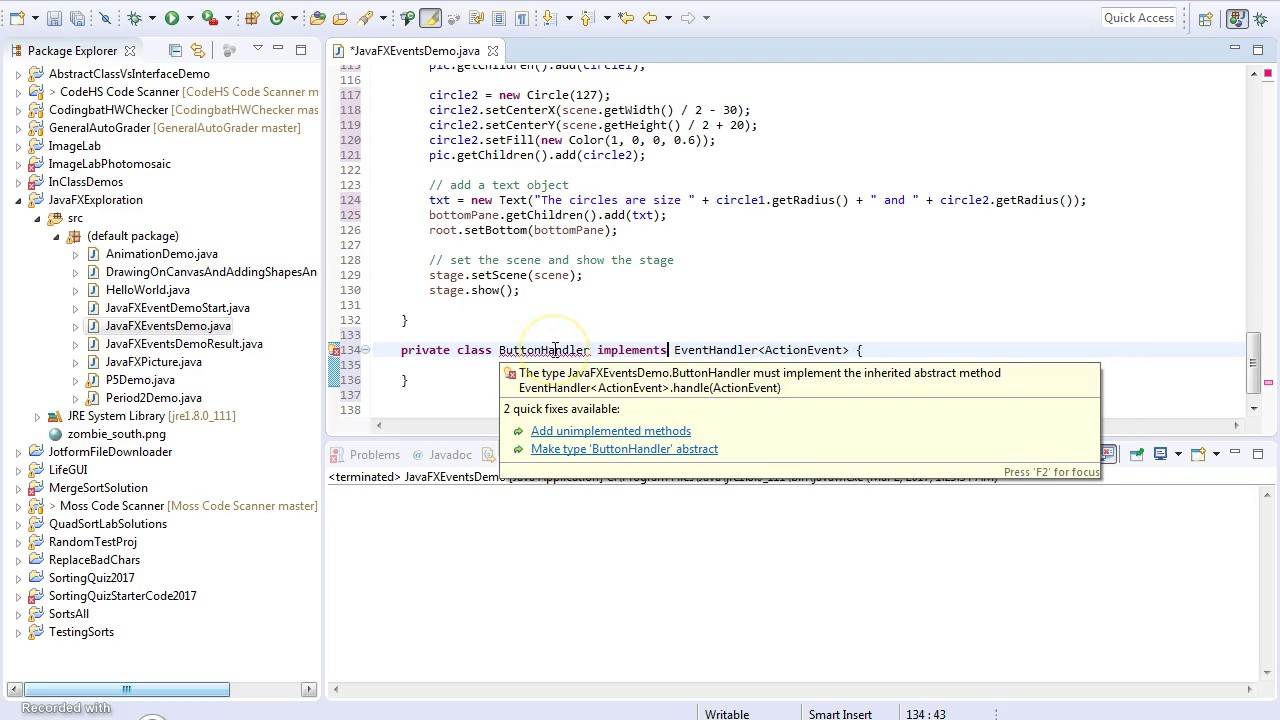
Task: Close the Package Explorer view tab
Action: (129, 51)
